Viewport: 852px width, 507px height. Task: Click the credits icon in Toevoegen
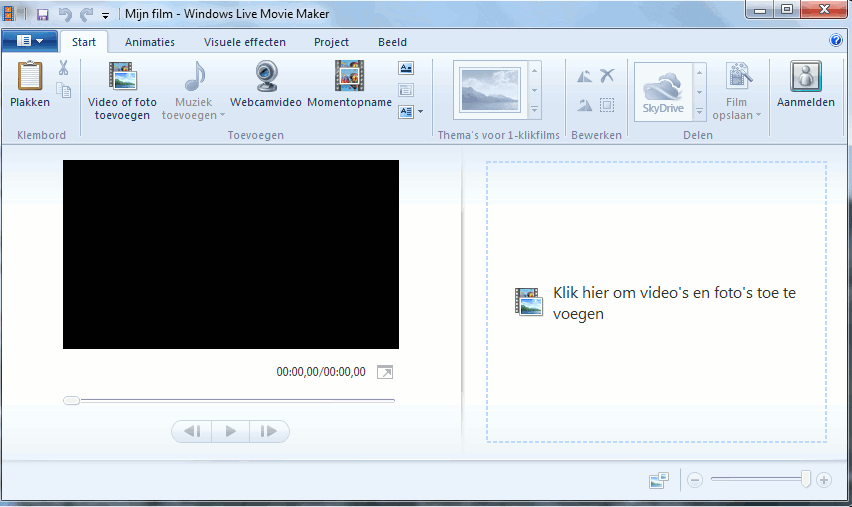pos(406,112)
